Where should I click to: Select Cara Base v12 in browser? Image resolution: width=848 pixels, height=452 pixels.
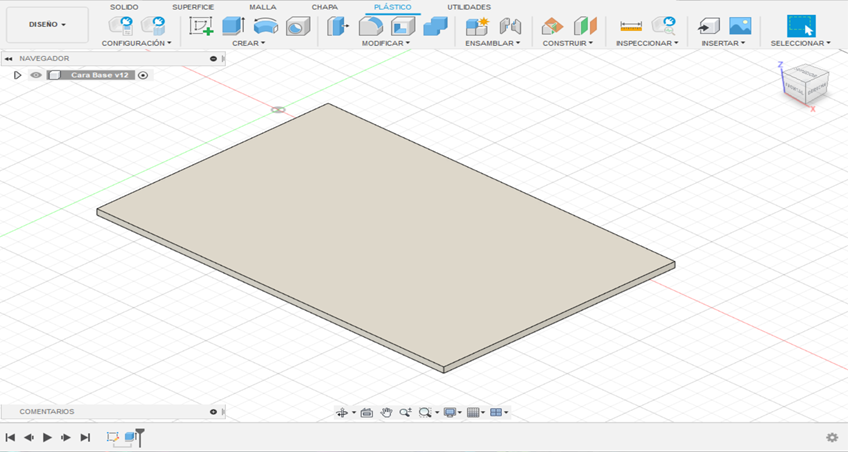click(100, 75)
